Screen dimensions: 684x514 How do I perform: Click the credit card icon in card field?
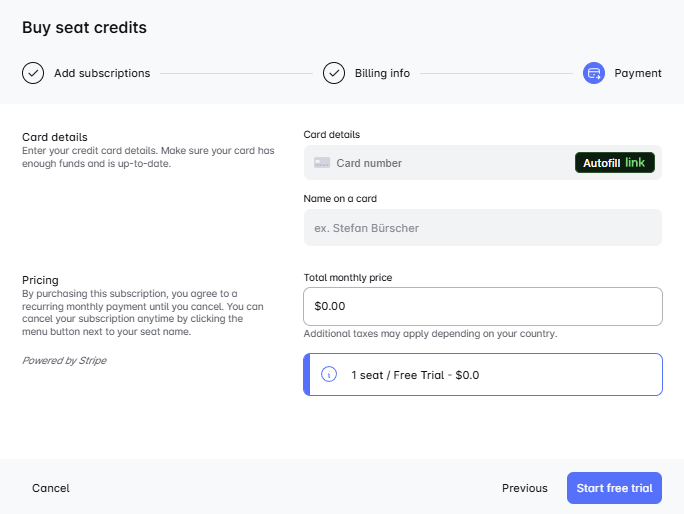322,163
